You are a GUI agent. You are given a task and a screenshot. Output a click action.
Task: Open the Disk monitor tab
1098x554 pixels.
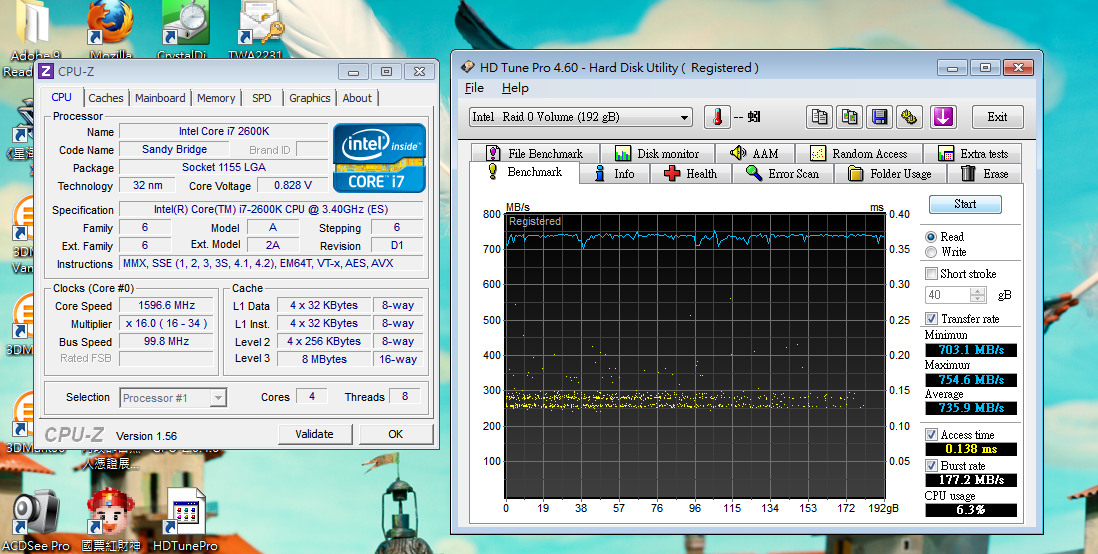(657, 153)
